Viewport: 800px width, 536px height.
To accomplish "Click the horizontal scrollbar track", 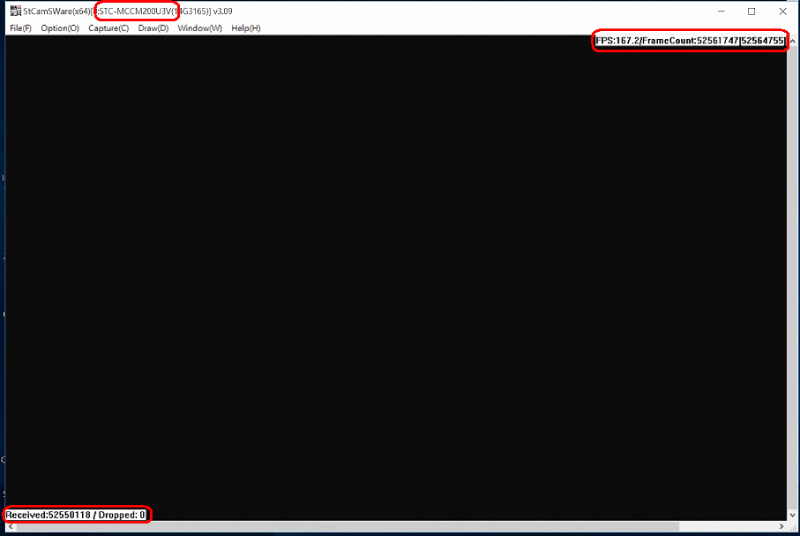I will pos(400,528).
